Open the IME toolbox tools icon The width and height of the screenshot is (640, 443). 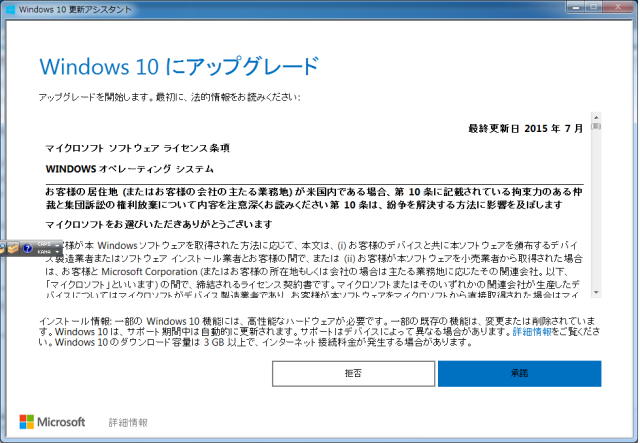tap(13, 248)
